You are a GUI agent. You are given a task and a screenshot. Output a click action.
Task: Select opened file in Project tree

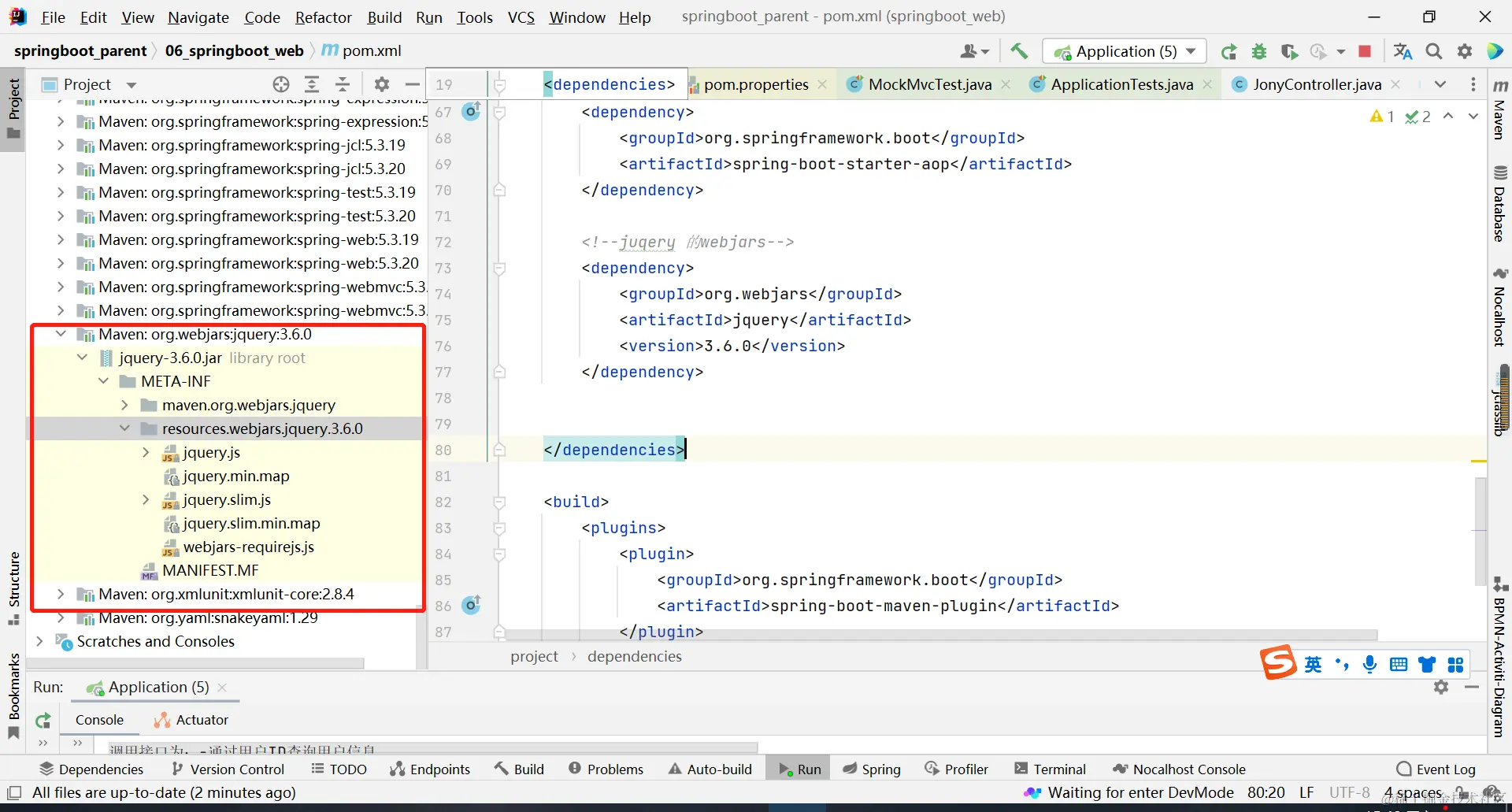point(281,84)
